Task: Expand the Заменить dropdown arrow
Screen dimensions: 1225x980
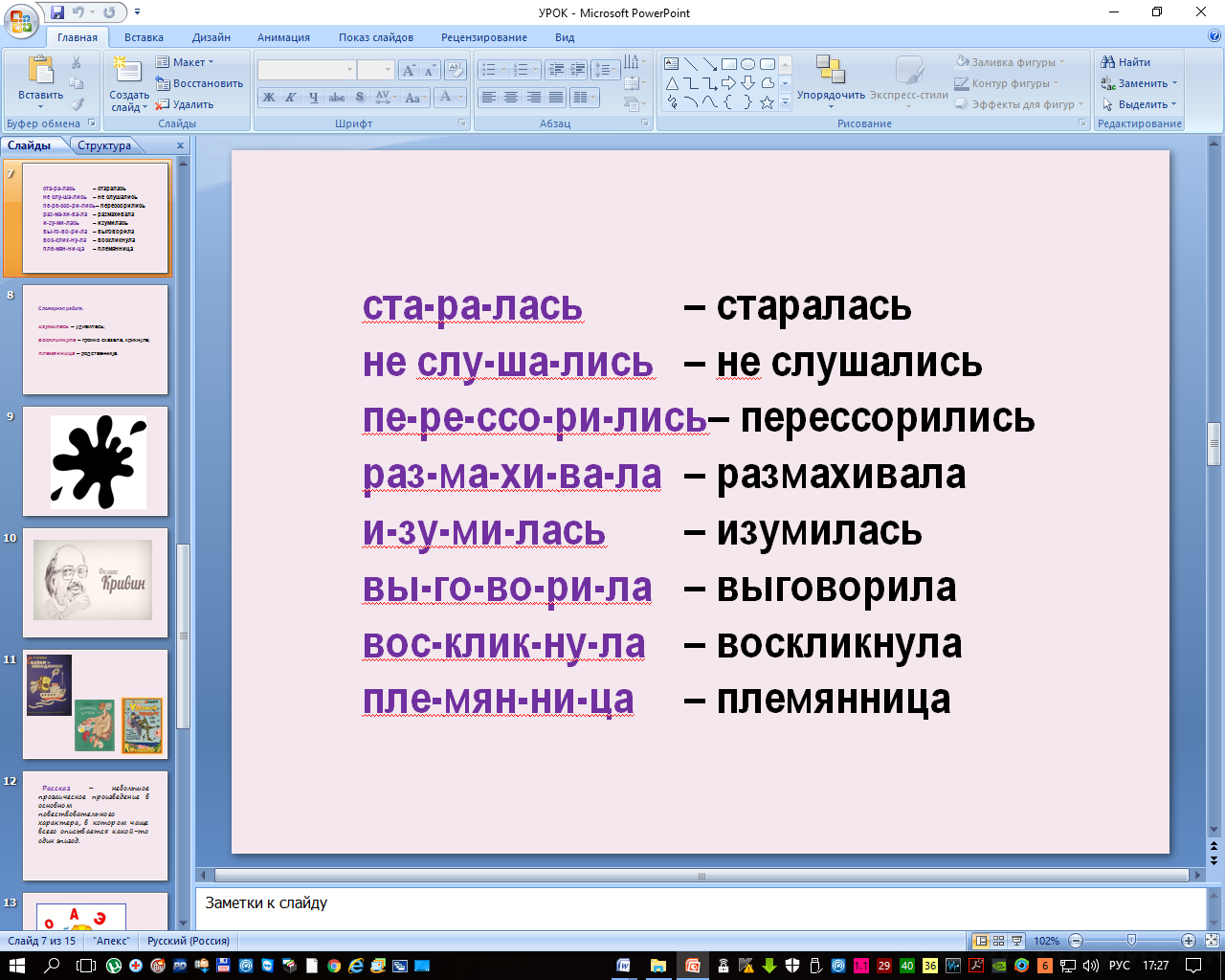Action: pos(1175,83)
